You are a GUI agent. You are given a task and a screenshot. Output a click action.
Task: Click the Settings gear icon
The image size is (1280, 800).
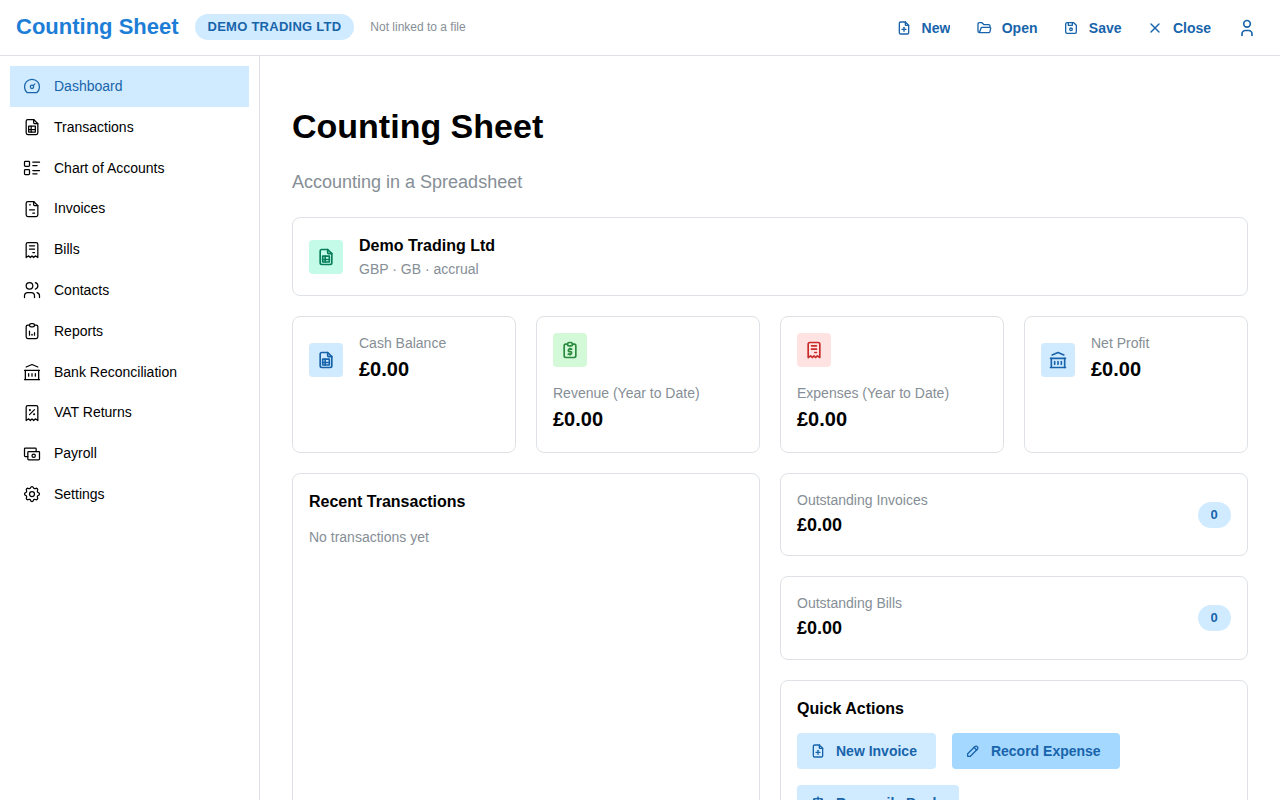(x=32, y=494)
